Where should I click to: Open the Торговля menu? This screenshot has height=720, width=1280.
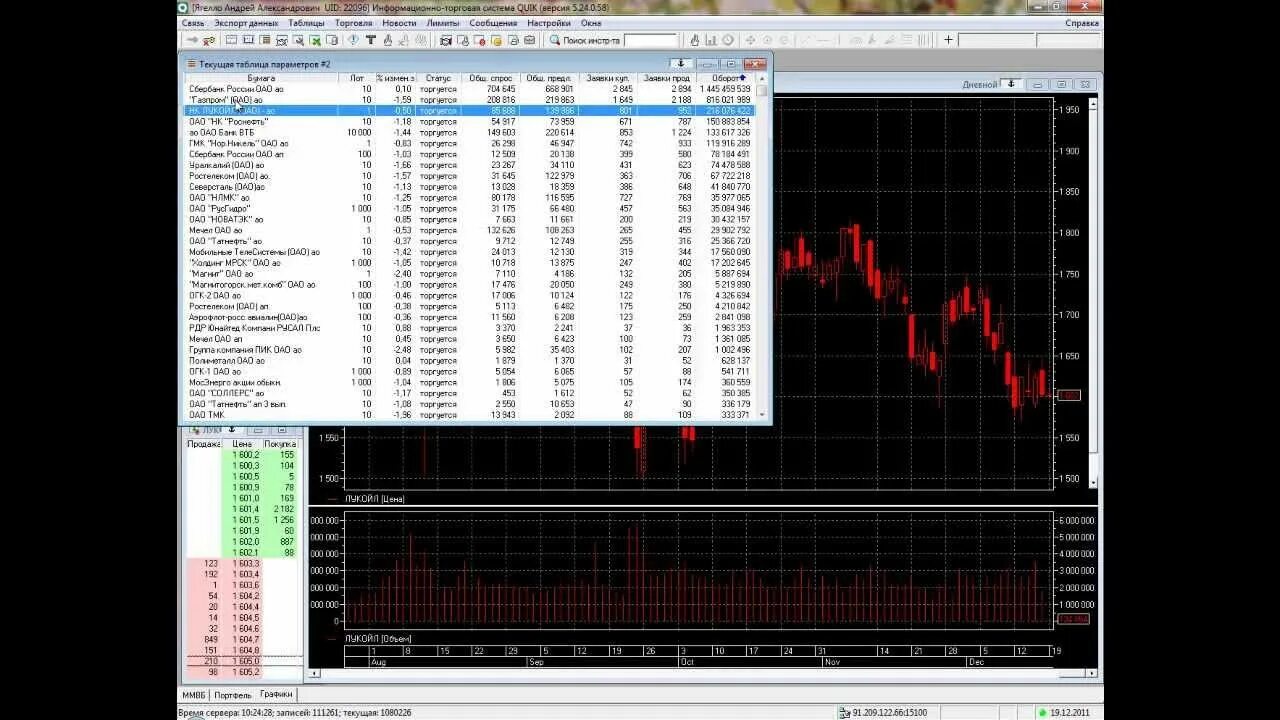pyautogui.click(x=354, y=23)
